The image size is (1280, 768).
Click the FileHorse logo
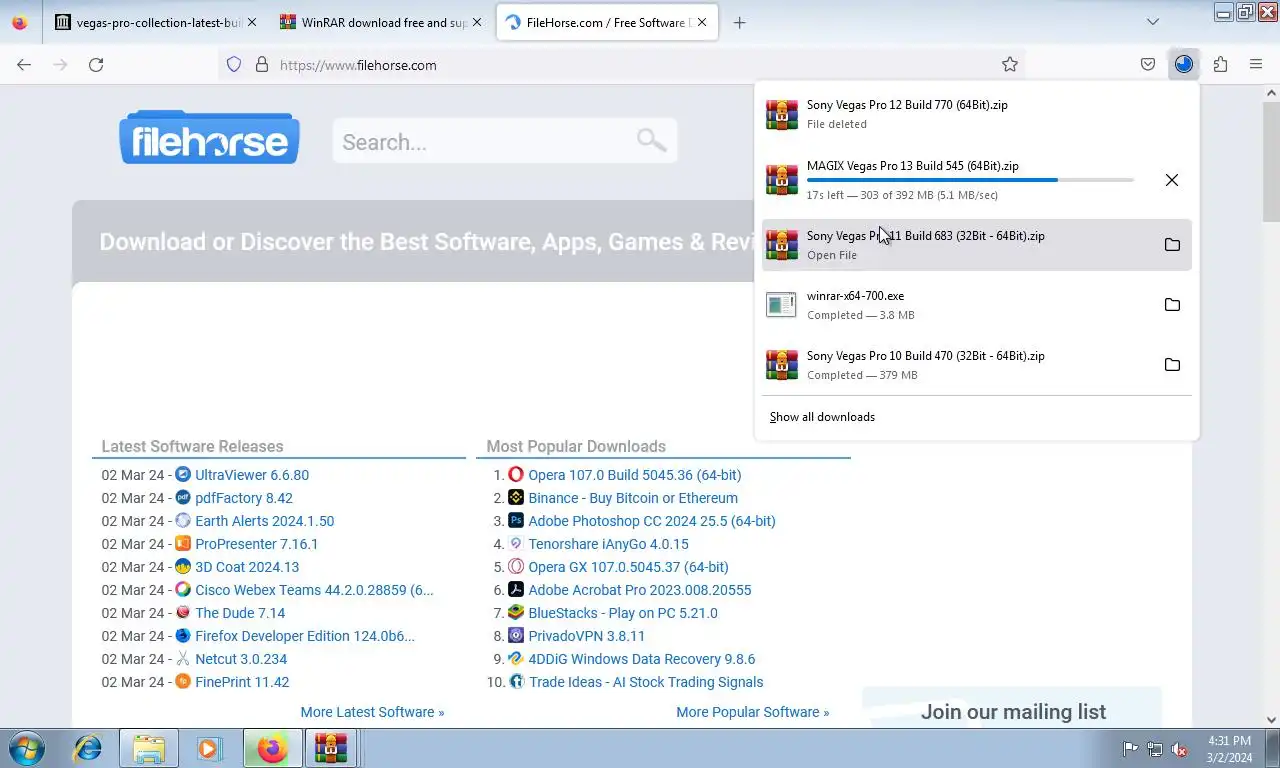coord(209,137)
